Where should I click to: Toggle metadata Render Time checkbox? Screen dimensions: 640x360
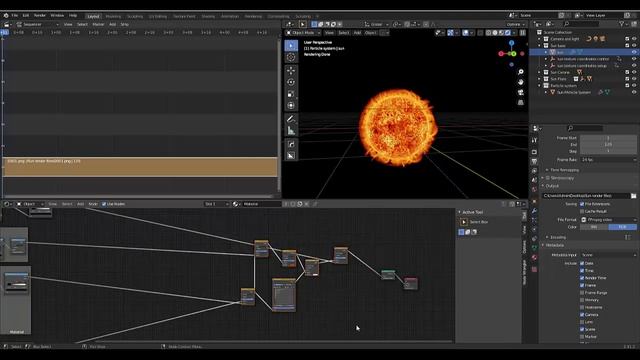click(582, 278)
